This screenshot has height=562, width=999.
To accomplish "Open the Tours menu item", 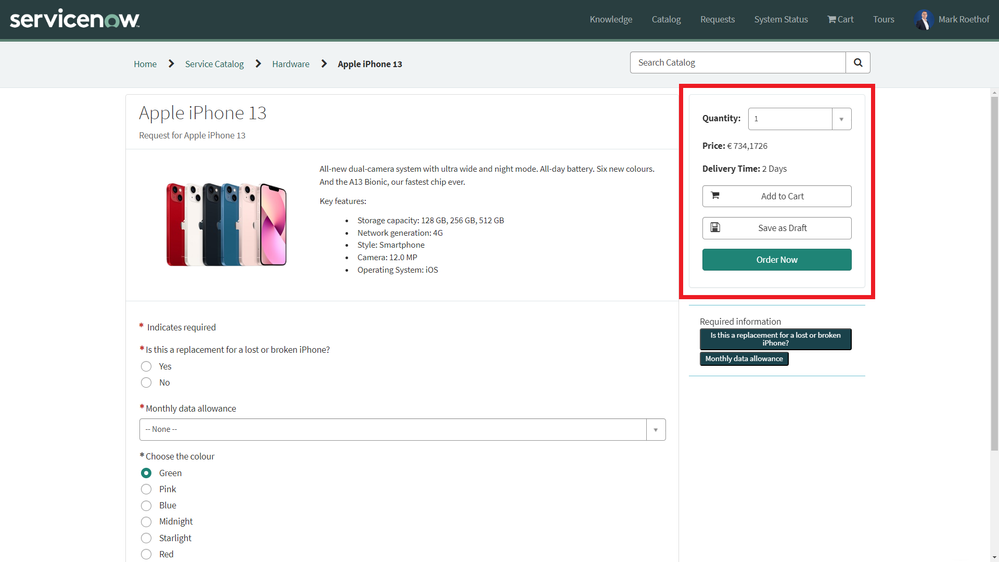I will click(883, 19).
